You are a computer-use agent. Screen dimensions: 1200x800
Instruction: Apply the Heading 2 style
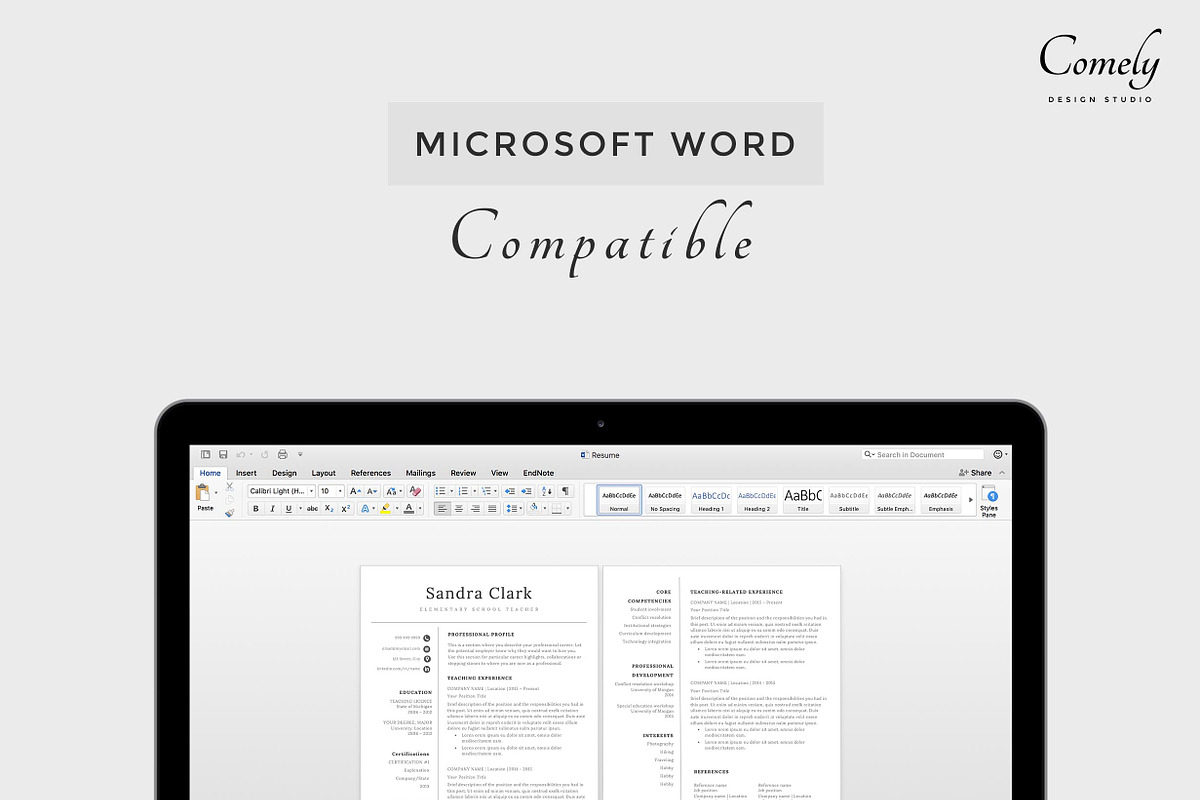coord(757,500)
